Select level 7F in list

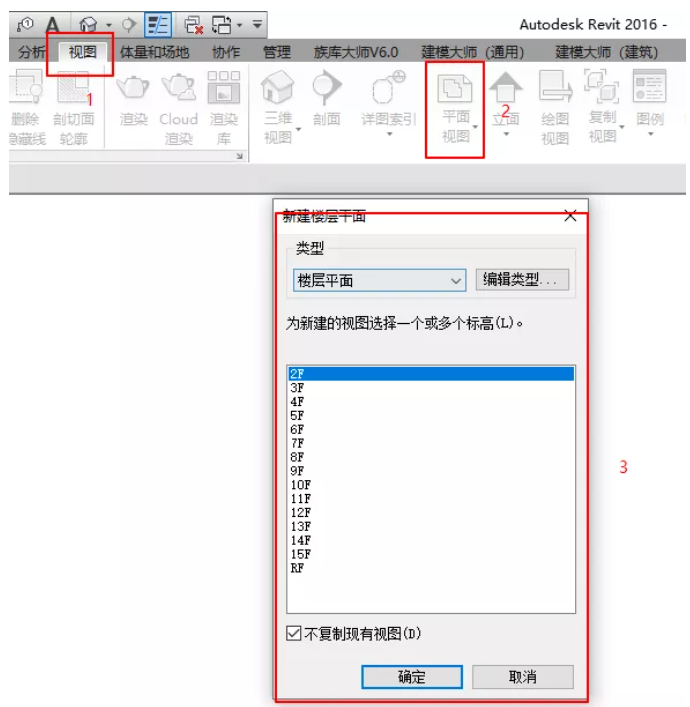(x=431, y=443)
